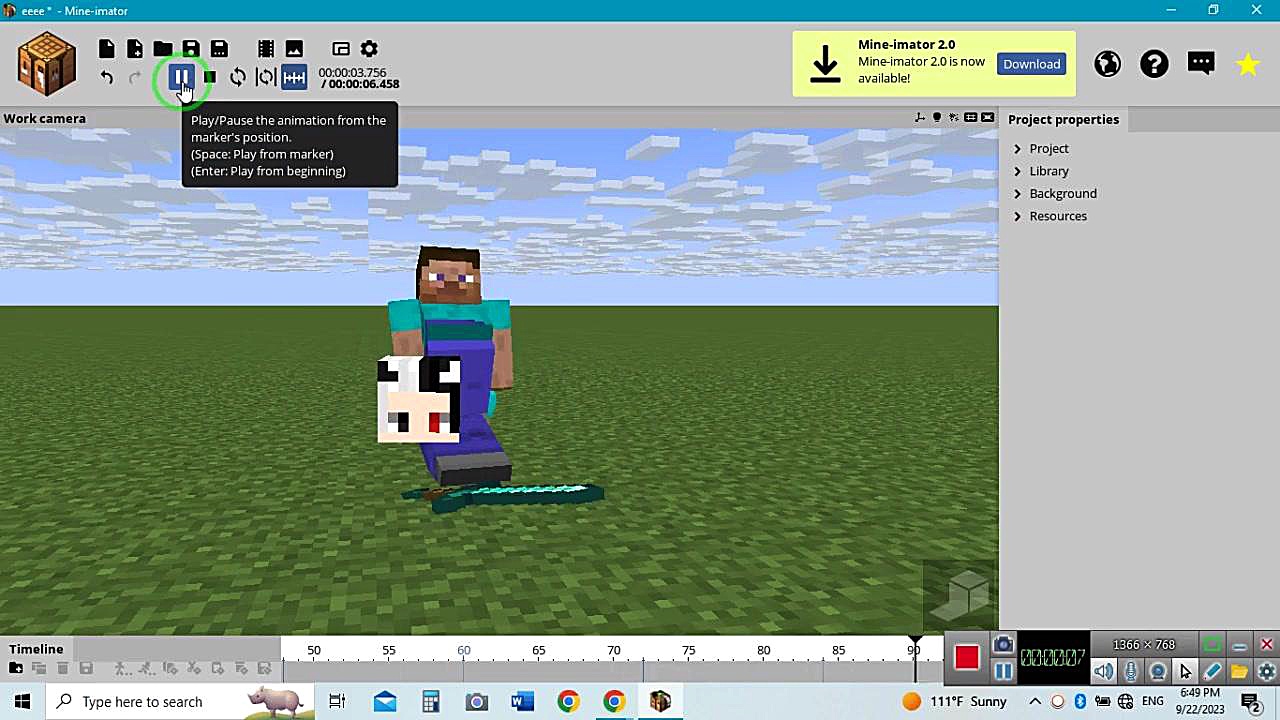Viewport: 1280px width, 720px height.
Task: Toggle the recorder speaker audio
Action: [x=1103, y=672]
